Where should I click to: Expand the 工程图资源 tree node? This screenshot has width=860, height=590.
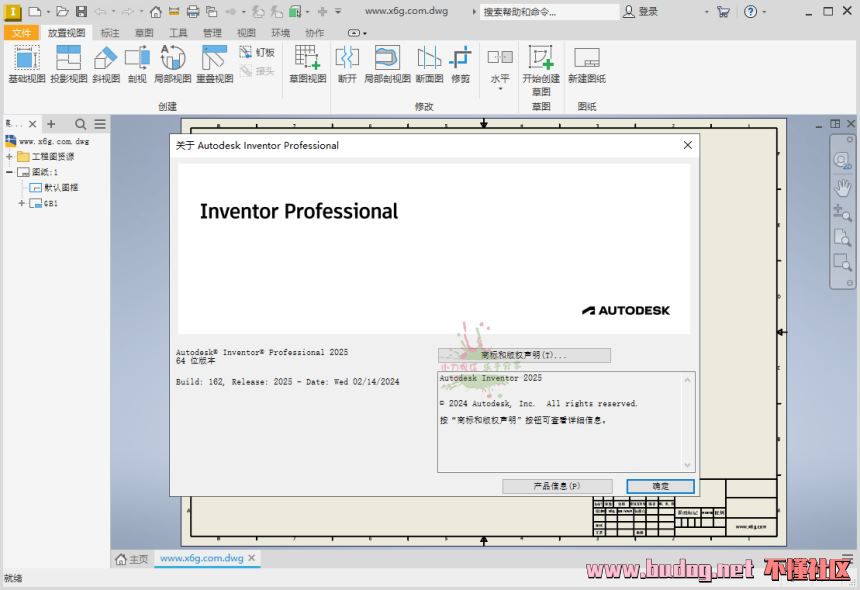9,156
